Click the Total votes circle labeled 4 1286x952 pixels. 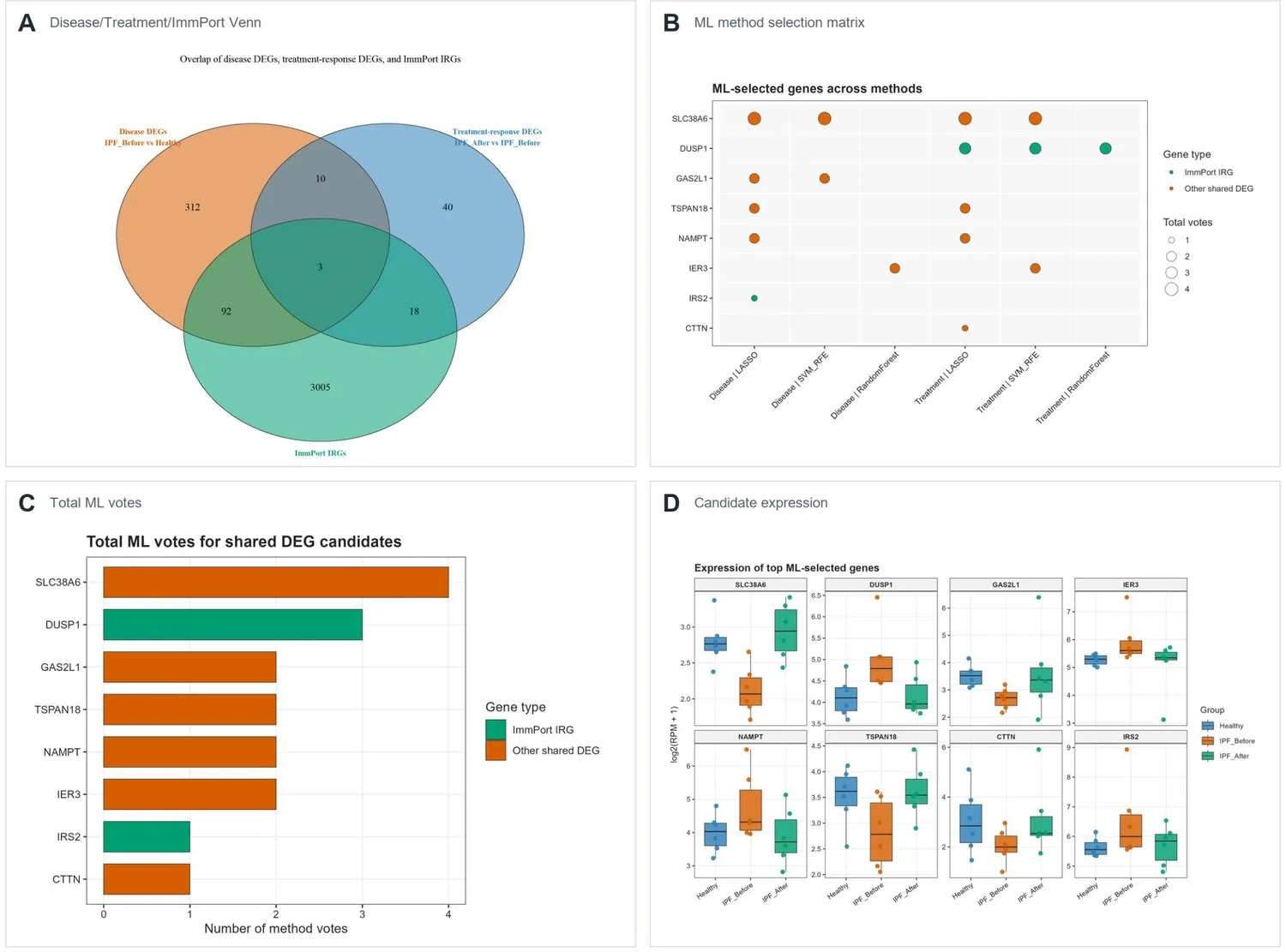point(1171,289)
